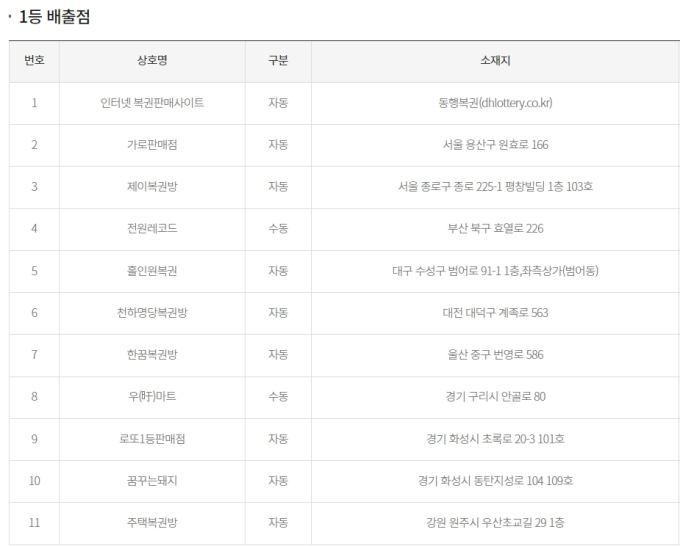Click row number 4 cell
This screenshot has width=680, height=546.
point(34,229)
